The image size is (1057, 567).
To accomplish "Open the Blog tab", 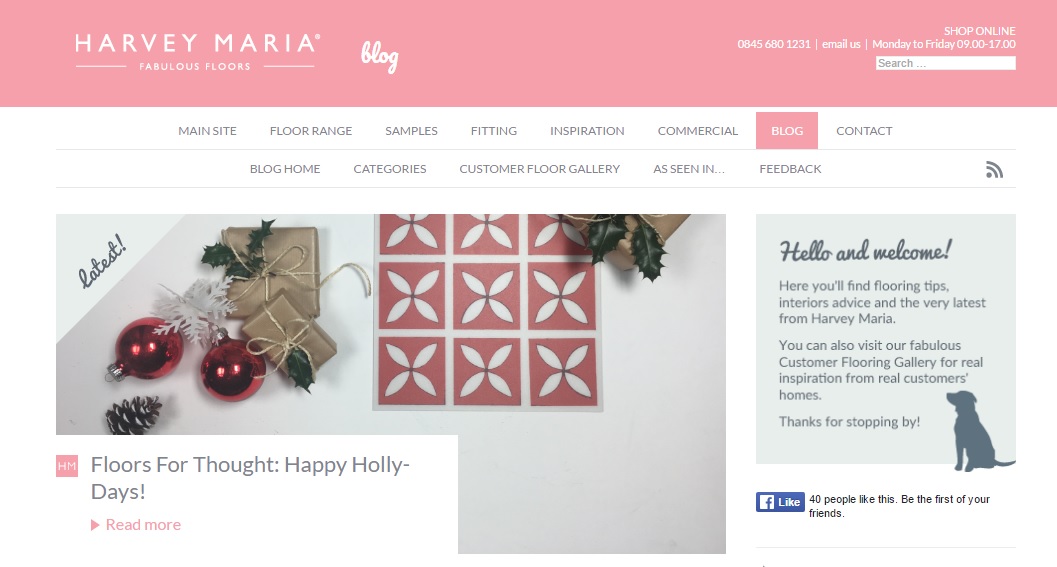I will (787, 131).
